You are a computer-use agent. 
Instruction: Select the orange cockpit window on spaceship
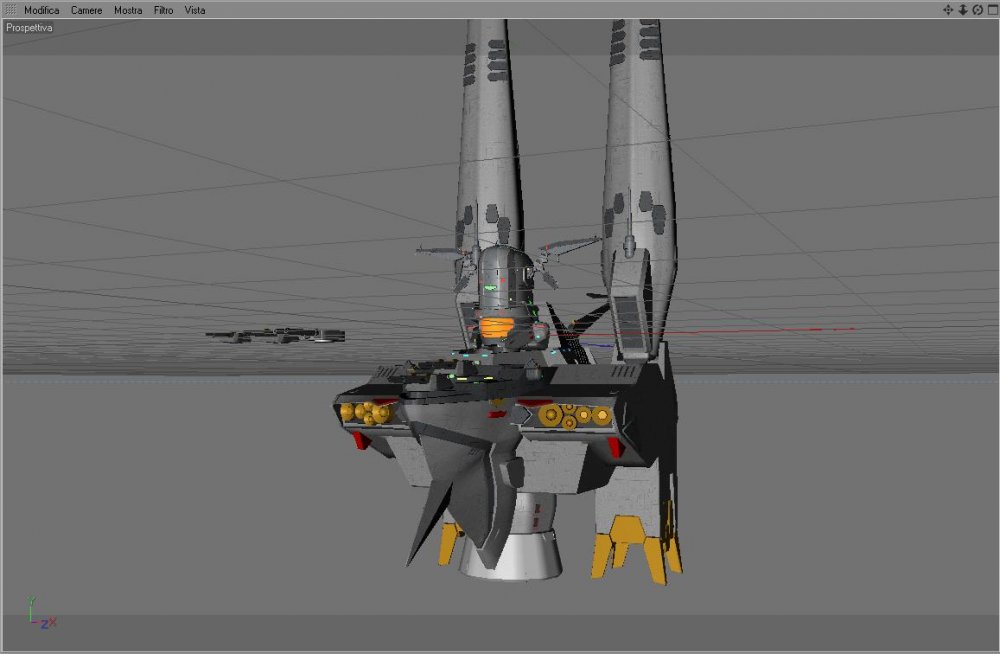[497, 328]
